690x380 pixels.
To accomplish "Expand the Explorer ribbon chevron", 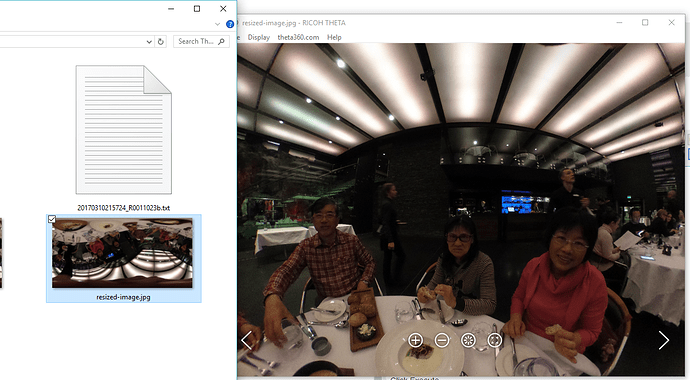I will tap(217, 24).
